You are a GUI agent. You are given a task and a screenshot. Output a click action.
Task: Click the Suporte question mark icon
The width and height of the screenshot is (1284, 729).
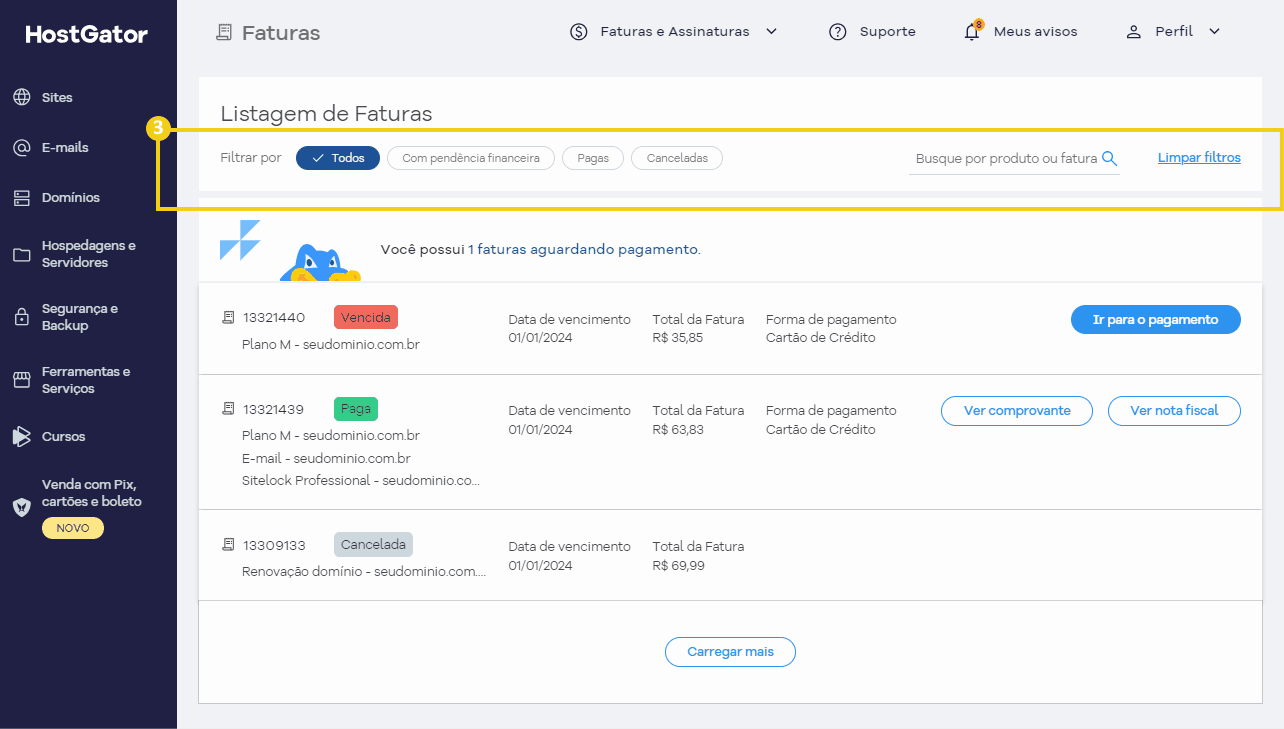[838, 32]
